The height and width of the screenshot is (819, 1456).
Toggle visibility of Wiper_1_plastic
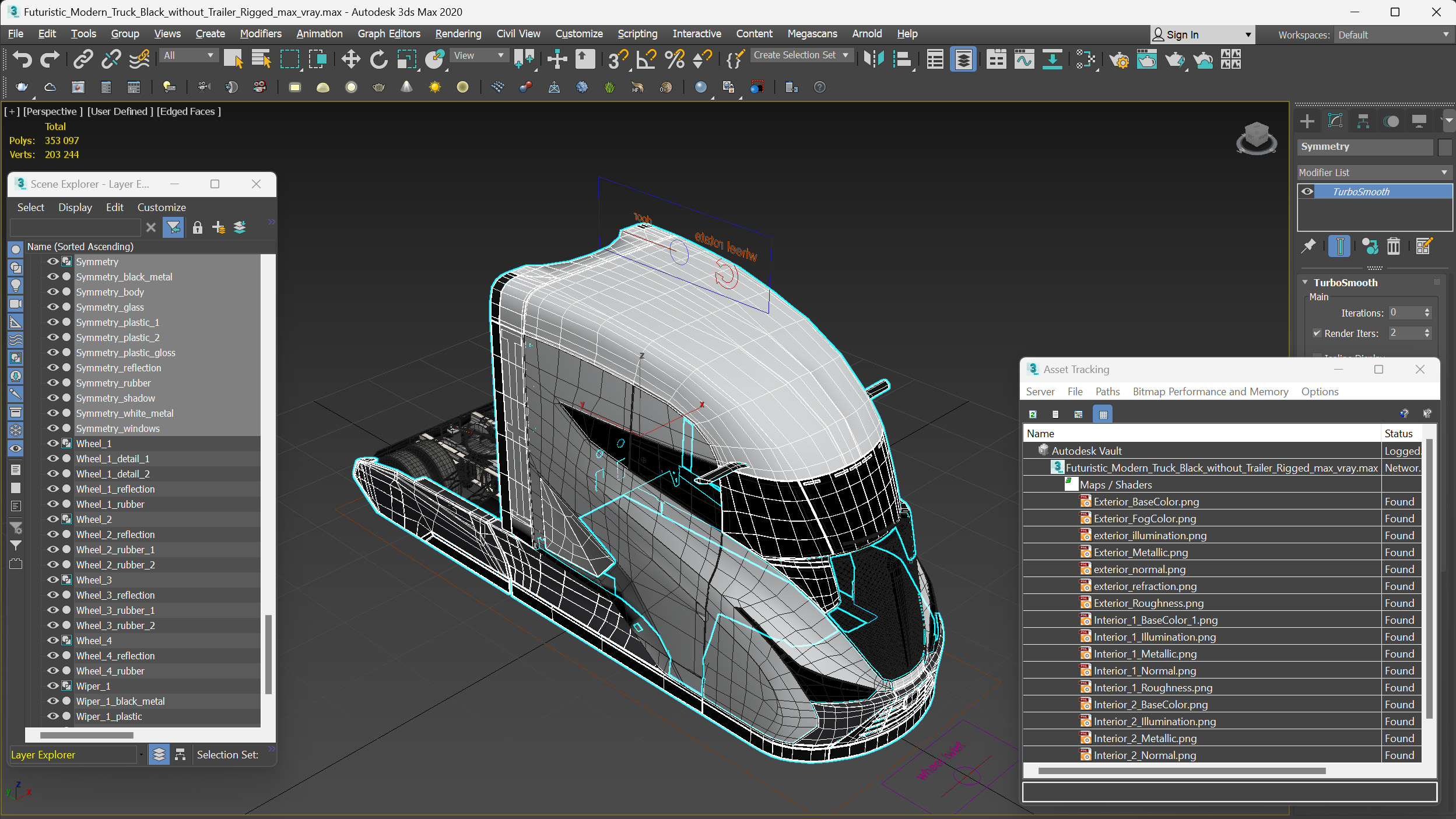click(x=52, y=716)
